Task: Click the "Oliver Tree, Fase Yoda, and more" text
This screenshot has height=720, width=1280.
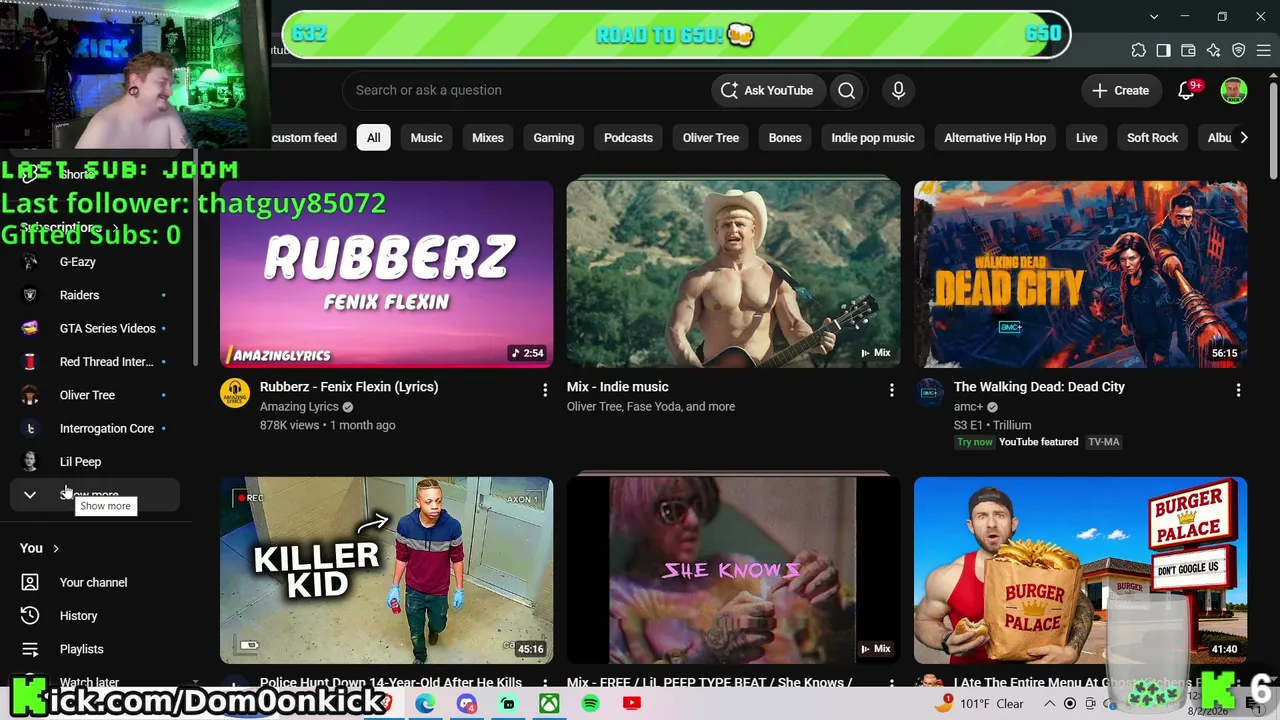Action: (651, 407)
